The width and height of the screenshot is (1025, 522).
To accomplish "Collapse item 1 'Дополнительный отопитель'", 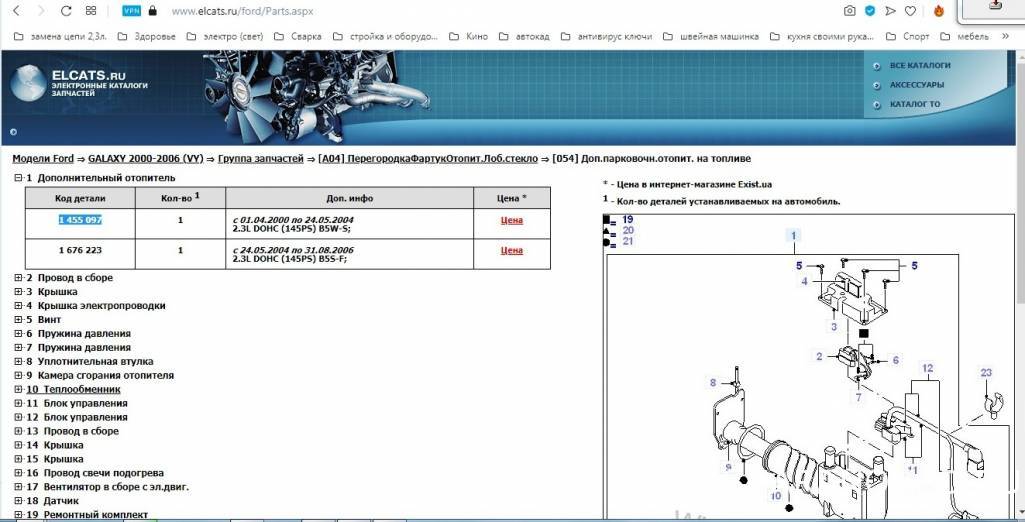I will click(17, 178).
